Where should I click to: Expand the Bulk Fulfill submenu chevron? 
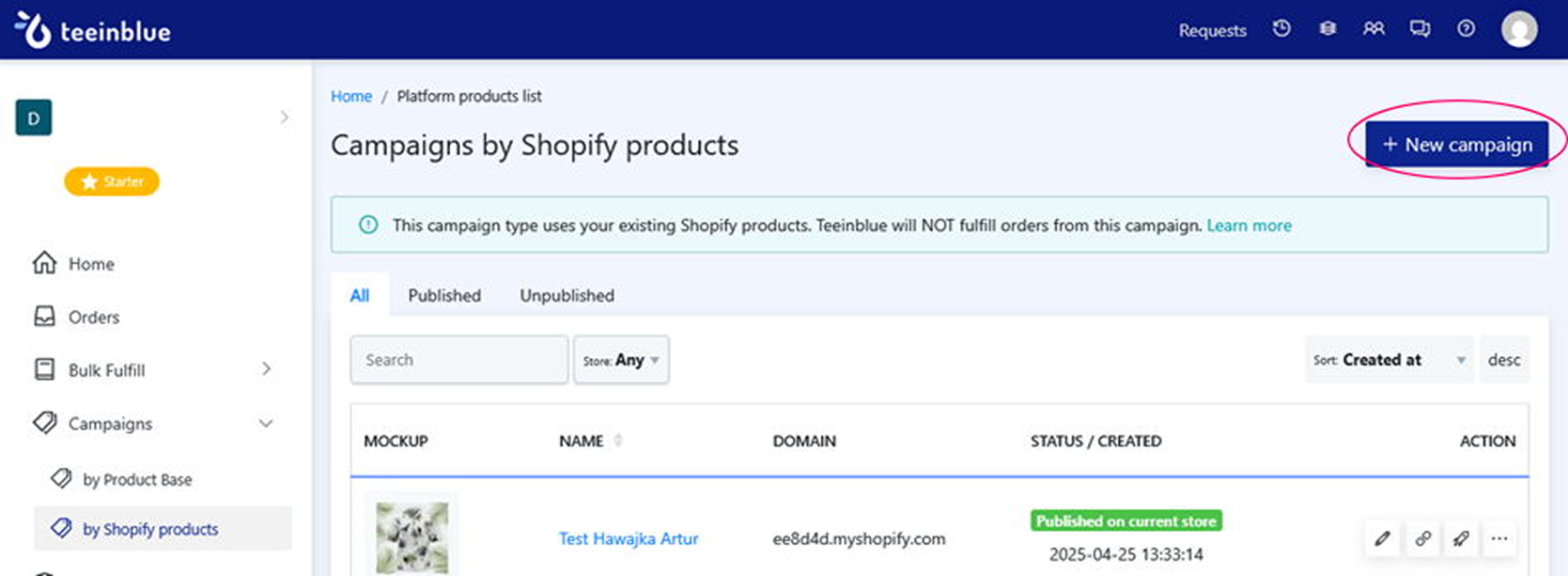click(266, 369)
